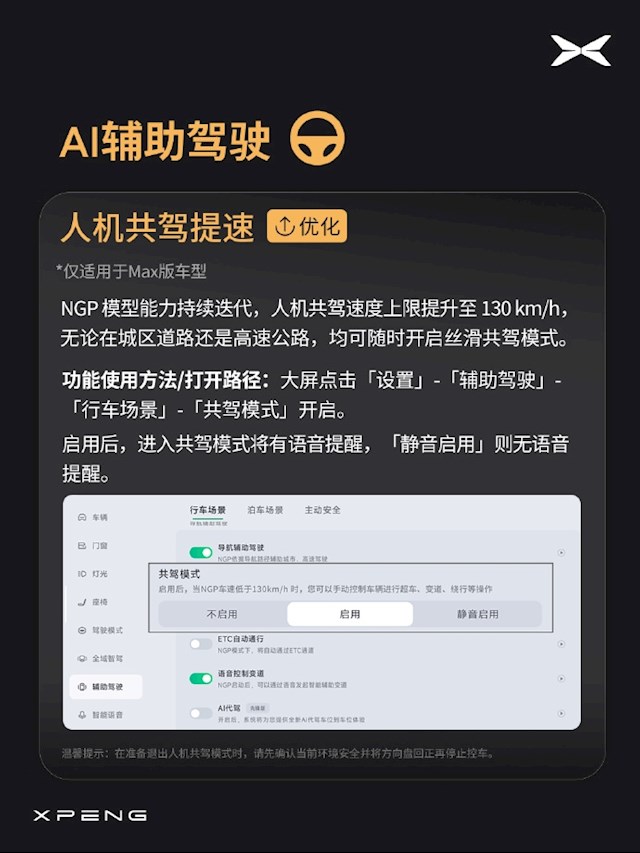Turn on the AI代驾 switch
The image size is (640, 853).
tap(201, 713)
